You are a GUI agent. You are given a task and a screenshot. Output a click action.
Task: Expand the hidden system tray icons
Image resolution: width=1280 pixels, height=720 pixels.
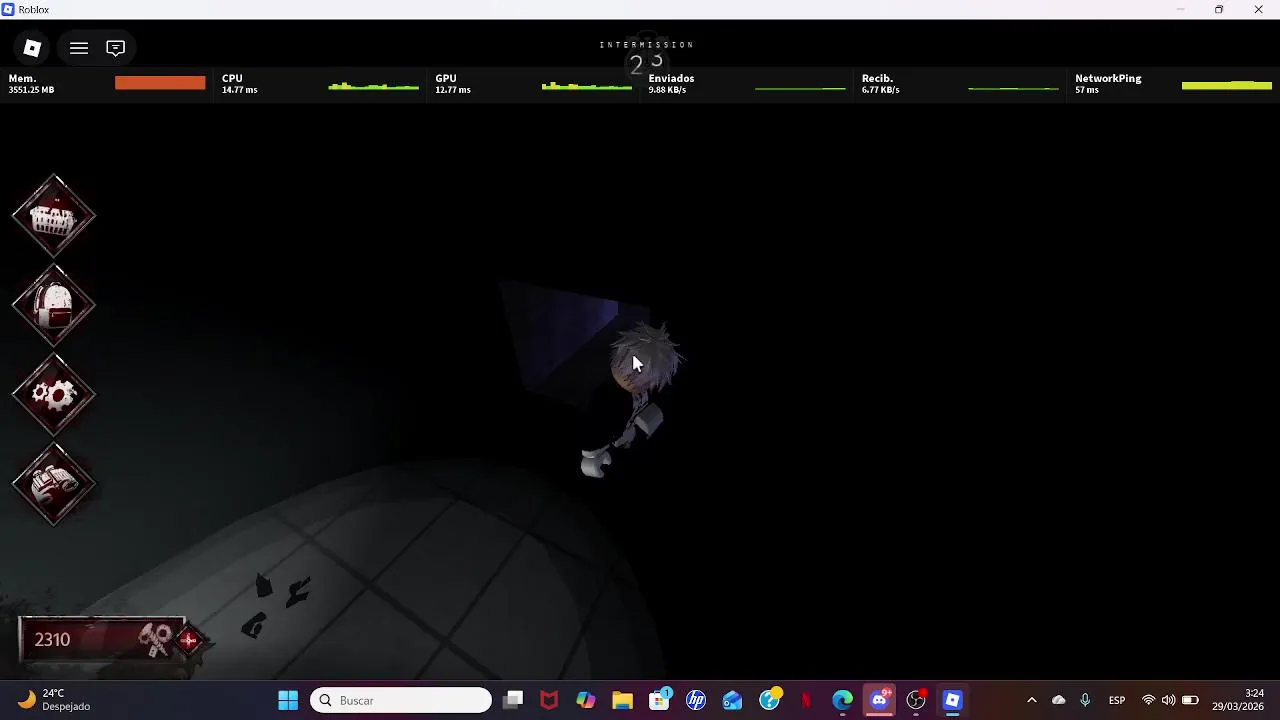coord(1032,700)
